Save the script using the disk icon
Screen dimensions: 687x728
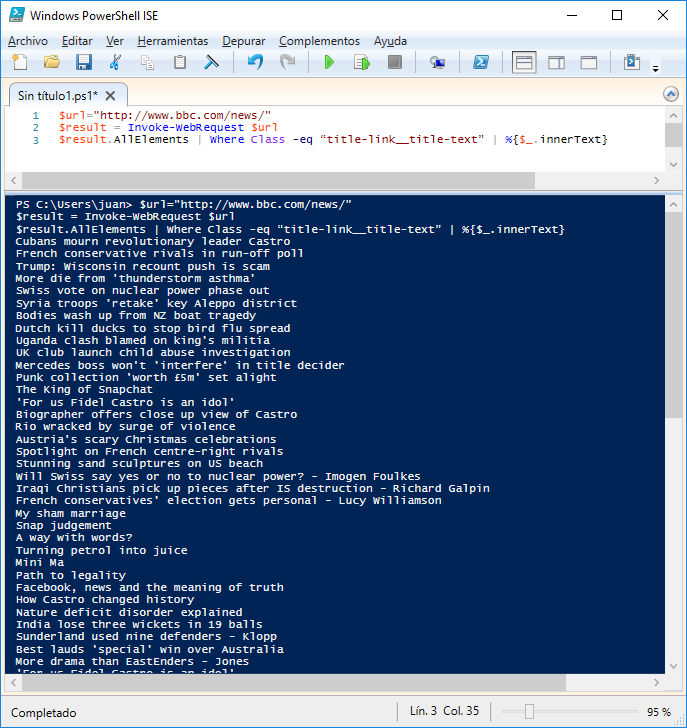[84, 63]
